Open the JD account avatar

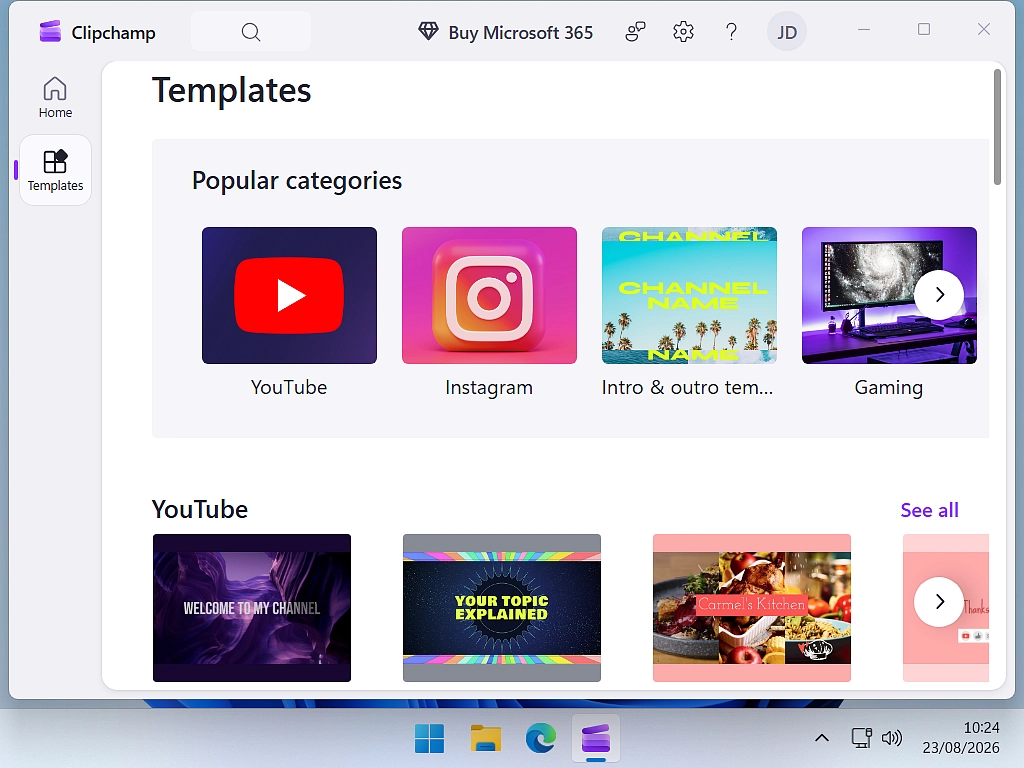[x=786, y=32]
